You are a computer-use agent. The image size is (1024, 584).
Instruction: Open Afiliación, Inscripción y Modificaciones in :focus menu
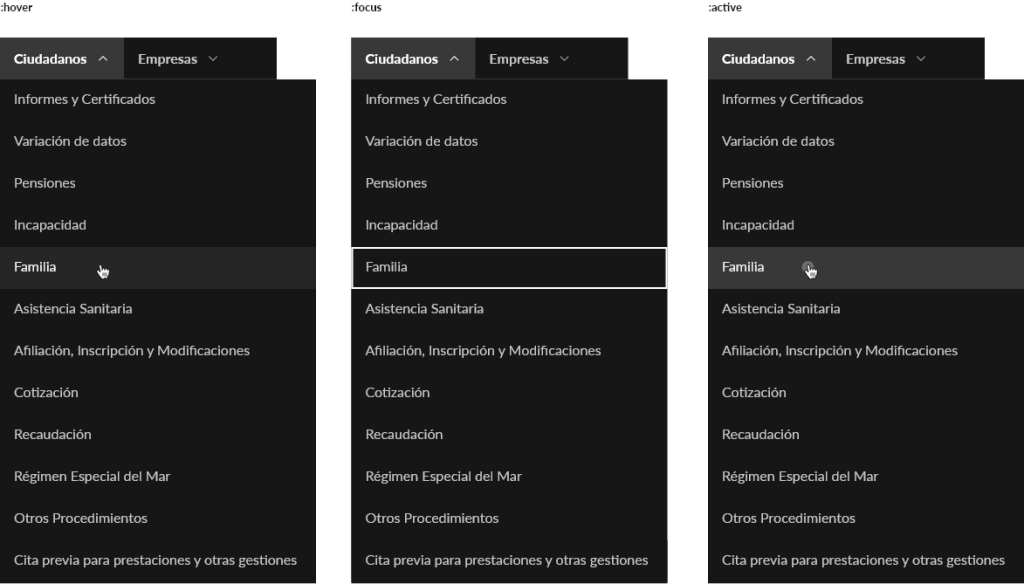pyautogui.click(x=483, y=351)
